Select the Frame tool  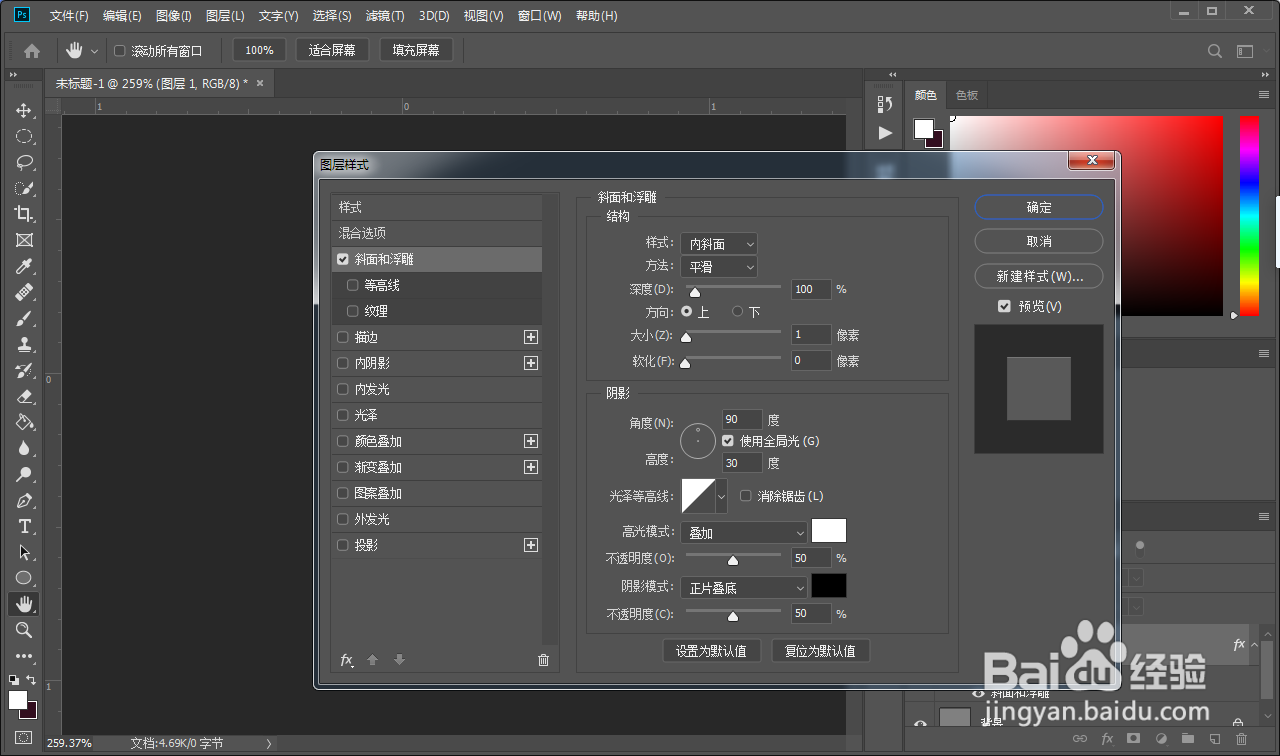[24, 240]
